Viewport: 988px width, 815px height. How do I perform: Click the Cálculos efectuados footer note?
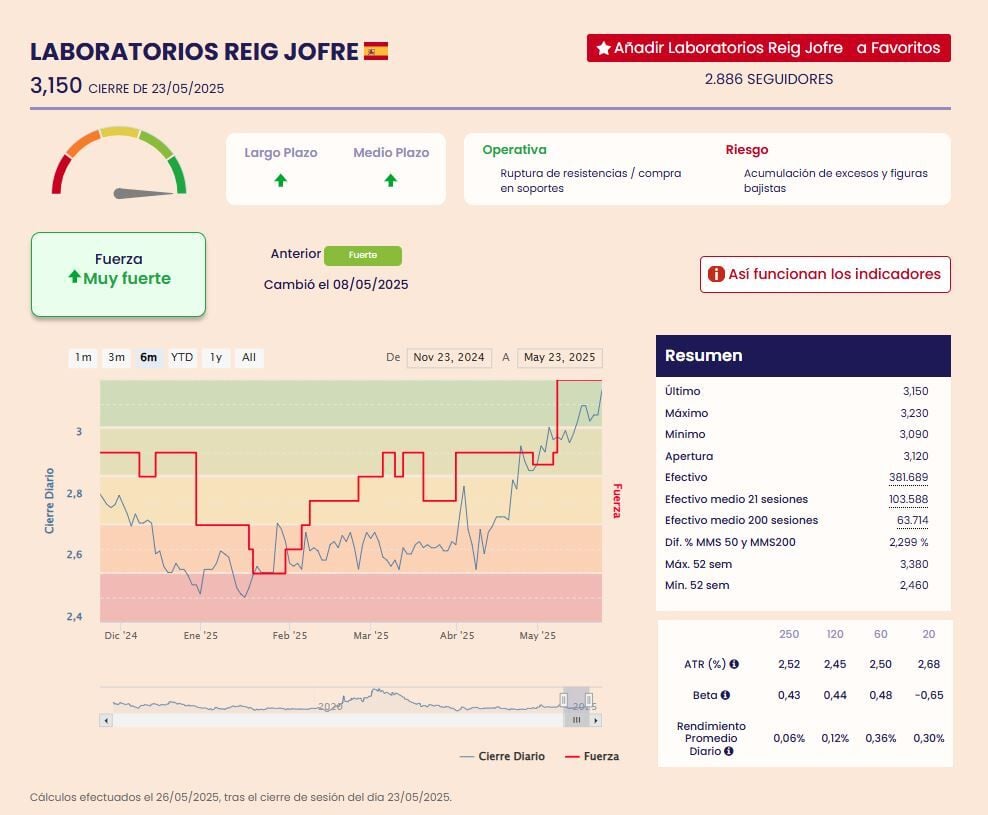click(x=241, y=797)
